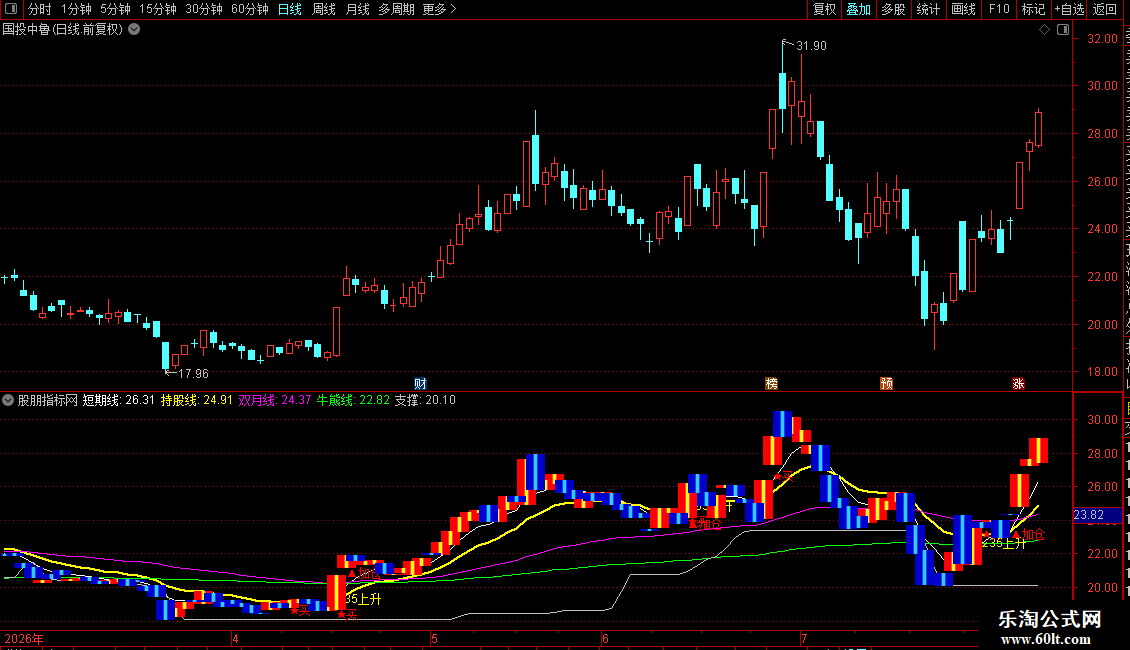Click month 5 on time axis
The height and width of the screenshot is (650, 1130).
(x=434, y=638)
